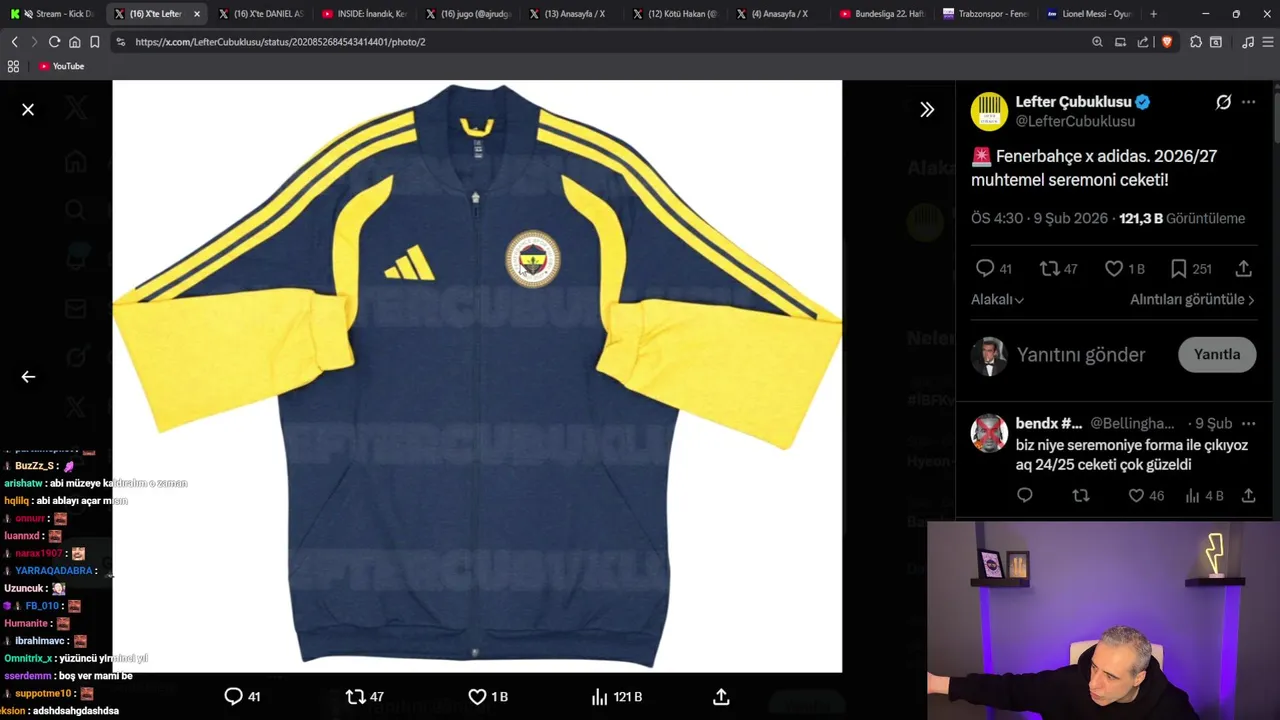Image resolution: width=1280 pixels, height=720 pixels.
Task: Click the @LefterCubuklusu handle
Action: 1075,121
